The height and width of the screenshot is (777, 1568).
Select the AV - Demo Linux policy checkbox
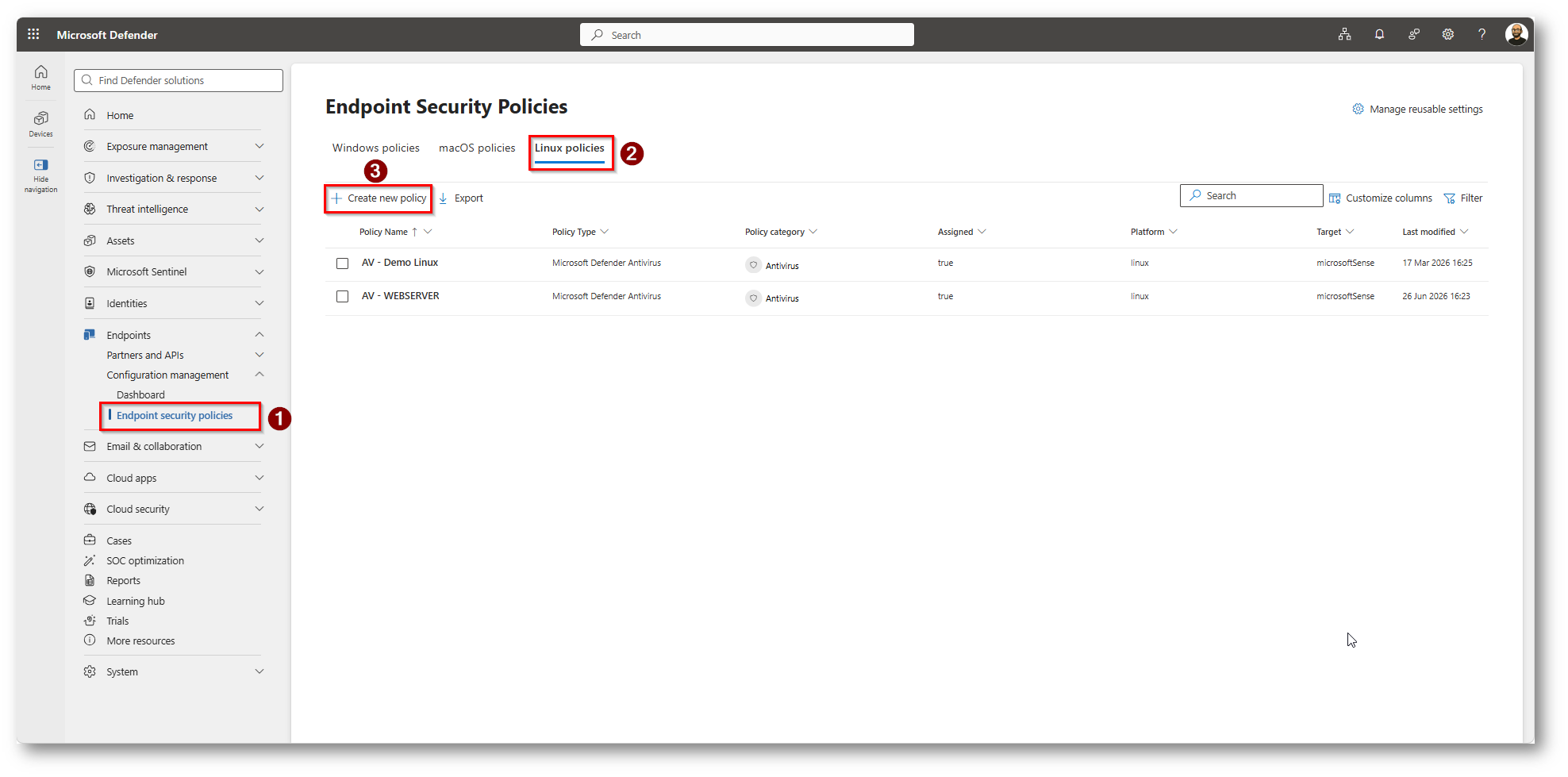tap(343, 263)
